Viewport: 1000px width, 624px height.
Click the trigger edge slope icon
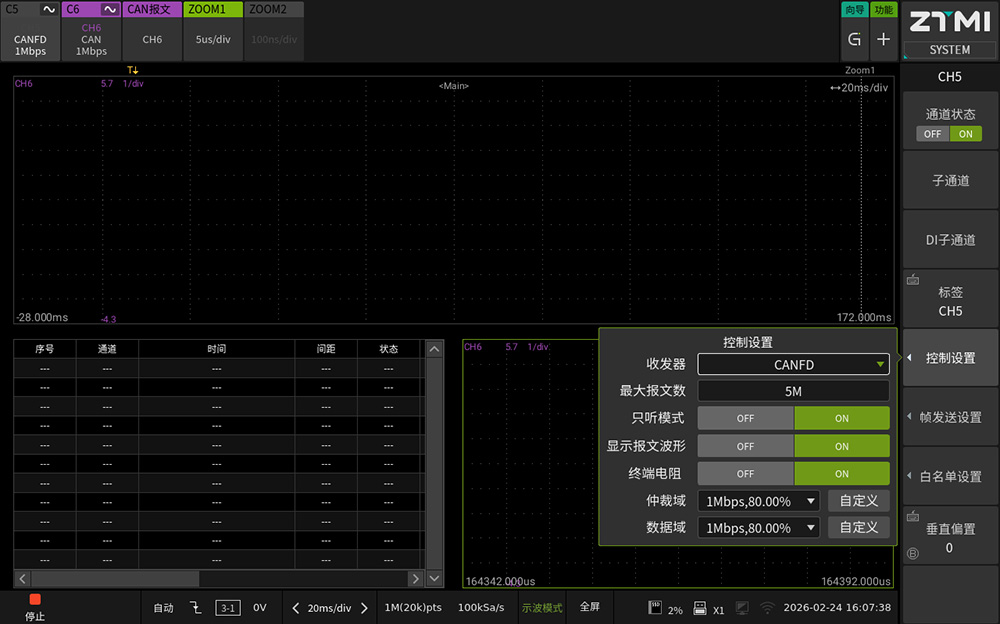[196, 607]
